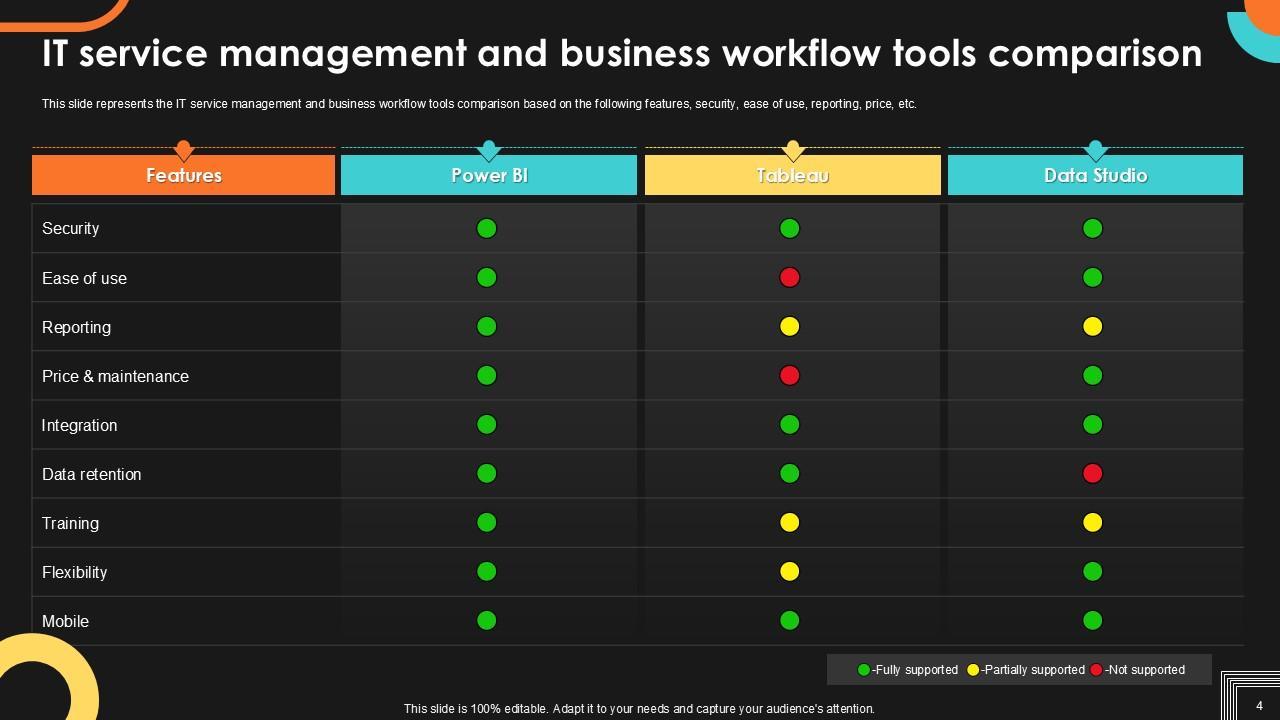Screen dimensions: 1280x720
Task: Pick Tableau's red Price & maintenance dot
Action: click(x=789, y=376)
